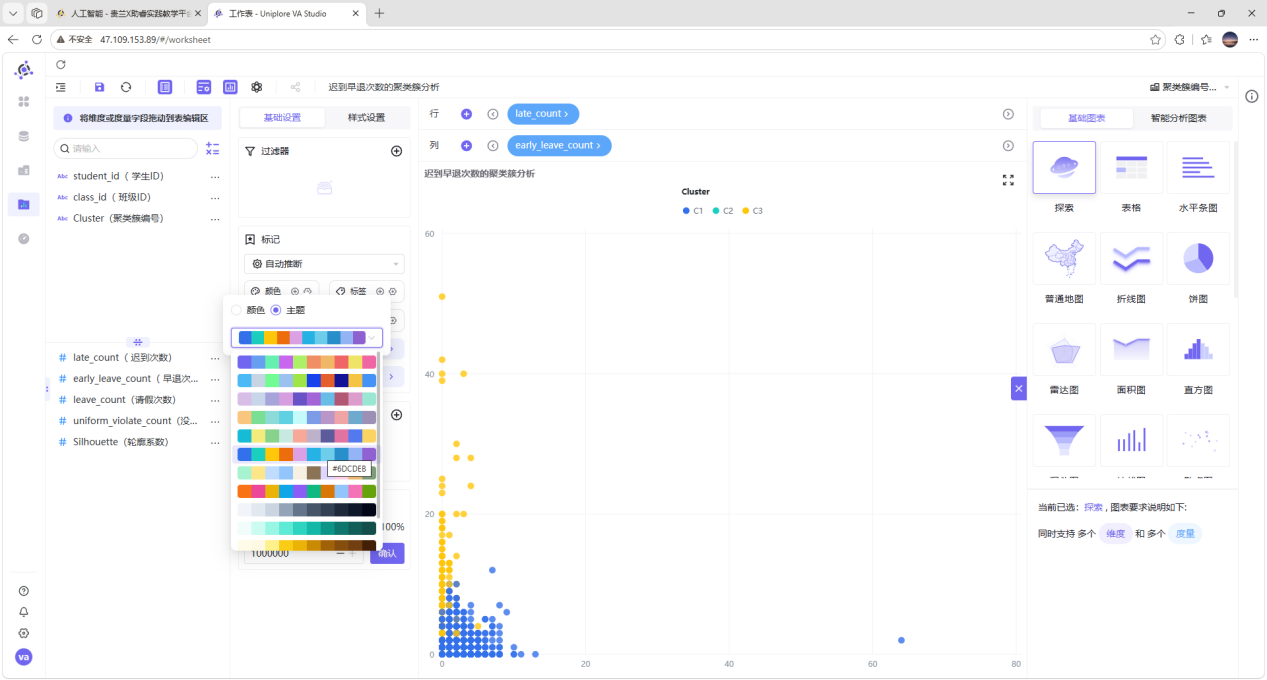Screen dimensions: 1267x680
Task: Click the info icon at far right
Action: click(x=1251, y=96)
